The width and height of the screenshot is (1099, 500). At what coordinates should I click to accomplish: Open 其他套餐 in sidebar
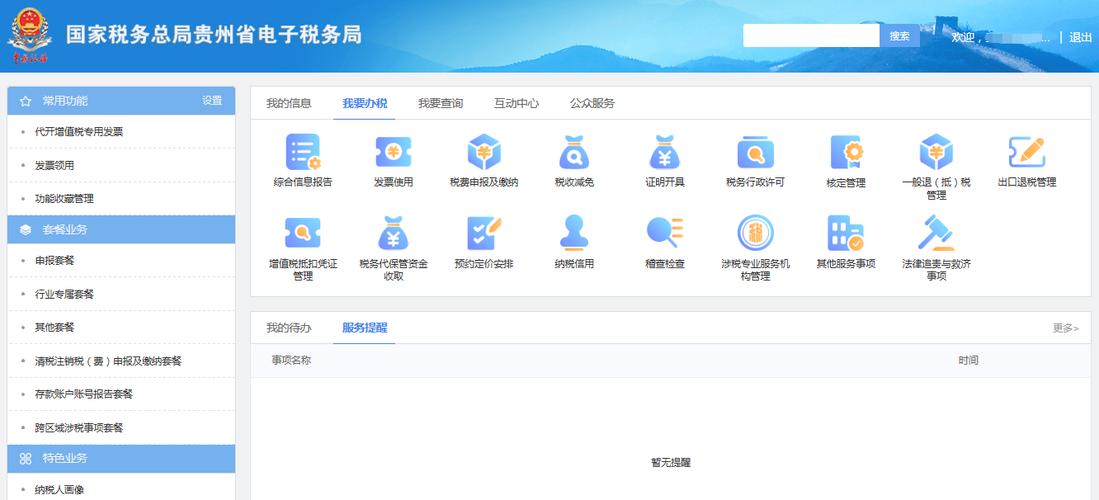(x=55, y=327)
